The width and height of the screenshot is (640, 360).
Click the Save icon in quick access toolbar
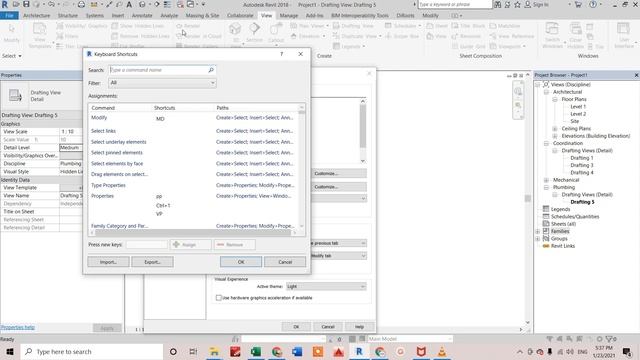(x=26, y=4)
